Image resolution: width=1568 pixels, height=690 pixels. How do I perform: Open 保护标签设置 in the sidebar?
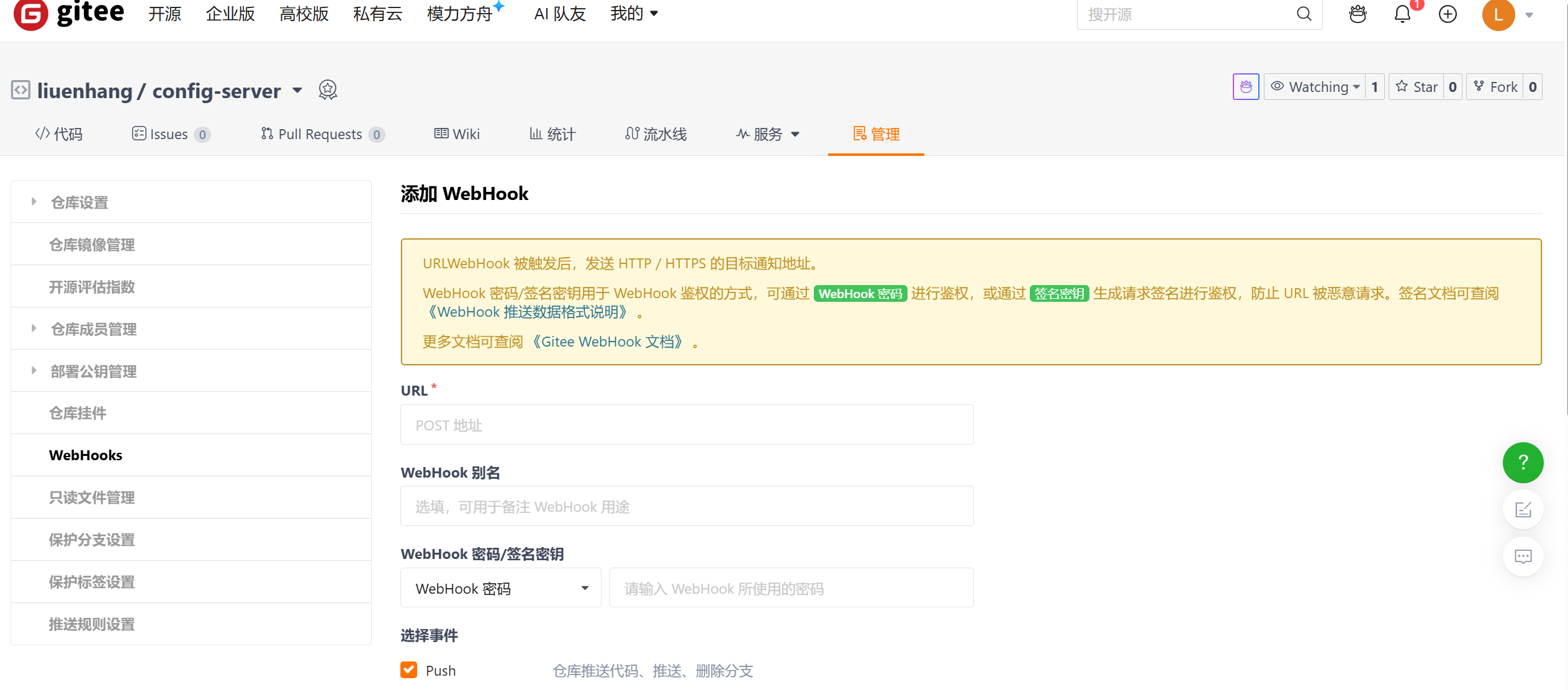[x=191, y=582]
